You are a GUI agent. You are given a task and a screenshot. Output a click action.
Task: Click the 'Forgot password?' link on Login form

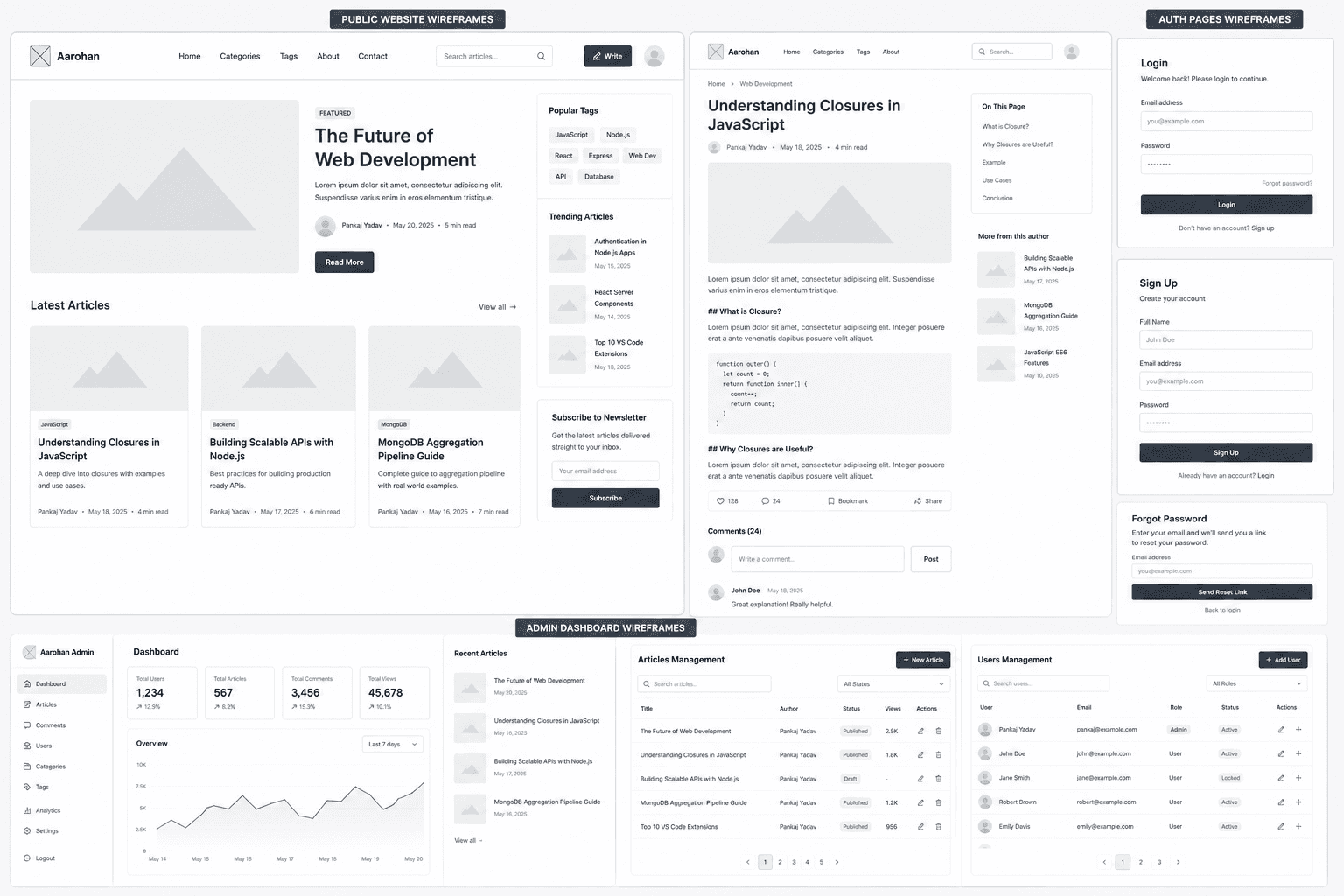(x=1286, y=184)
